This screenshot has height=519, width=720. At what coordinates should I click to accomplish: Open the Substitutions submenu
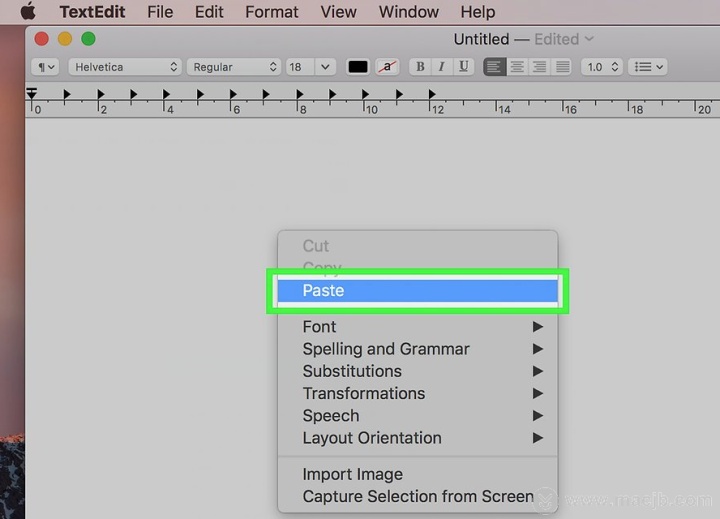tap(418, 371)
